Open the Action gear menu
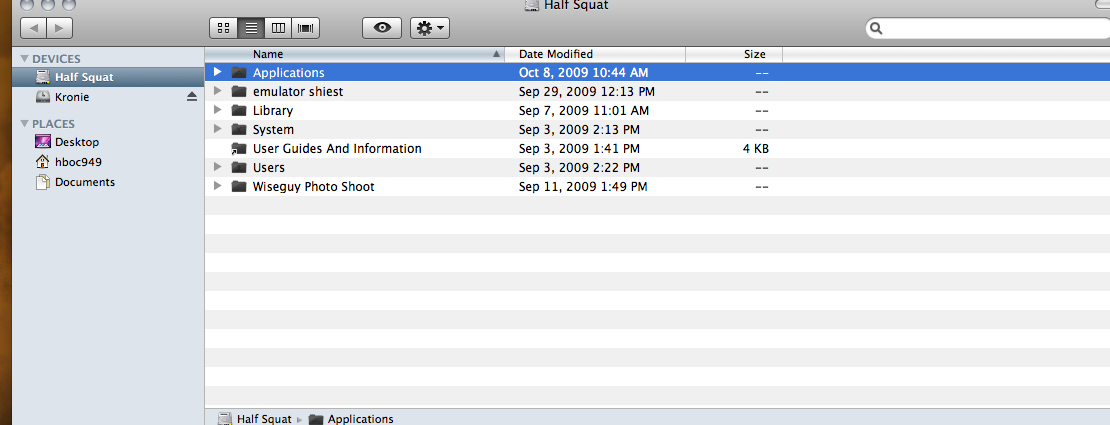1110x425 pixels. coord(430,28)
